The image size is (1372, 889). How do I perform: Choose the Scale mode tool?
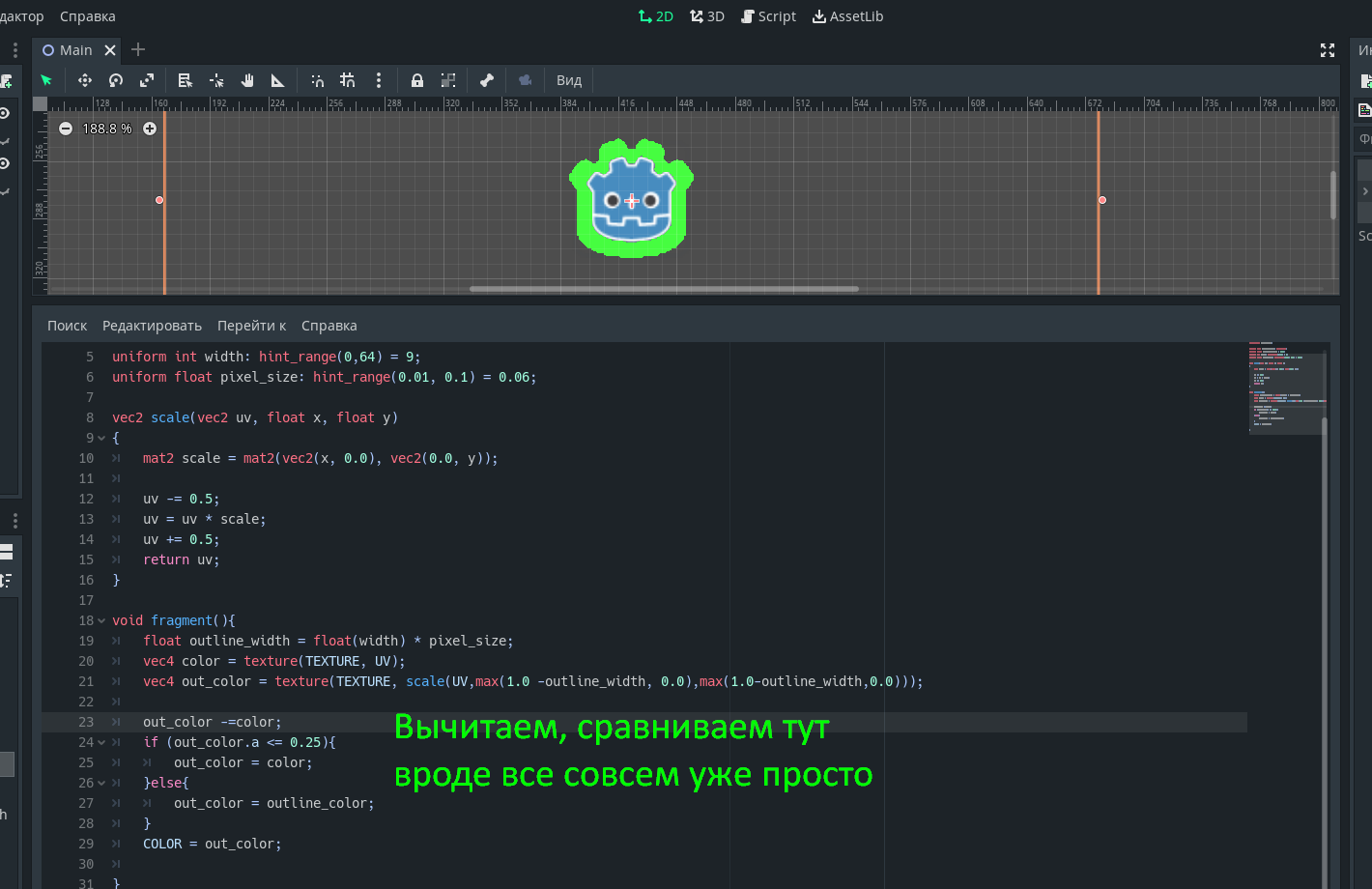(147, 80)
